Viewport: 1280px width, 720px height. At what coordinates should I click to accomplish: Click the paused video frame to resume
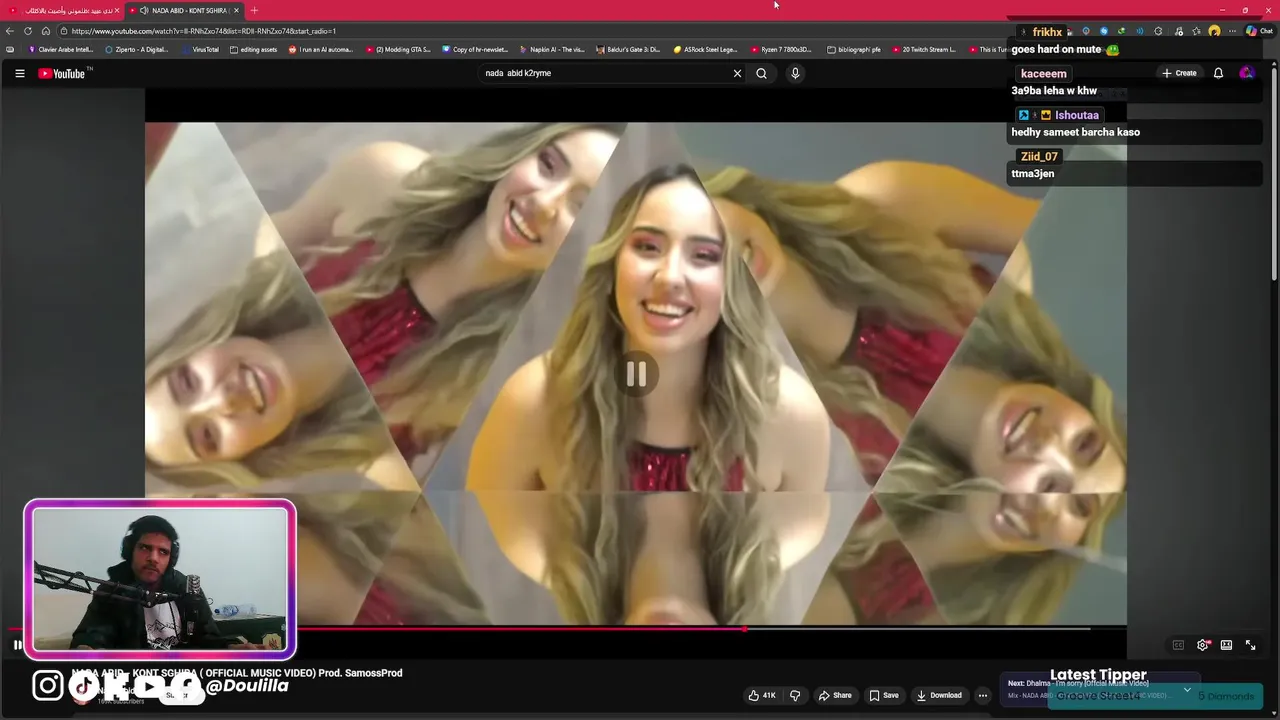pos(636,374)
